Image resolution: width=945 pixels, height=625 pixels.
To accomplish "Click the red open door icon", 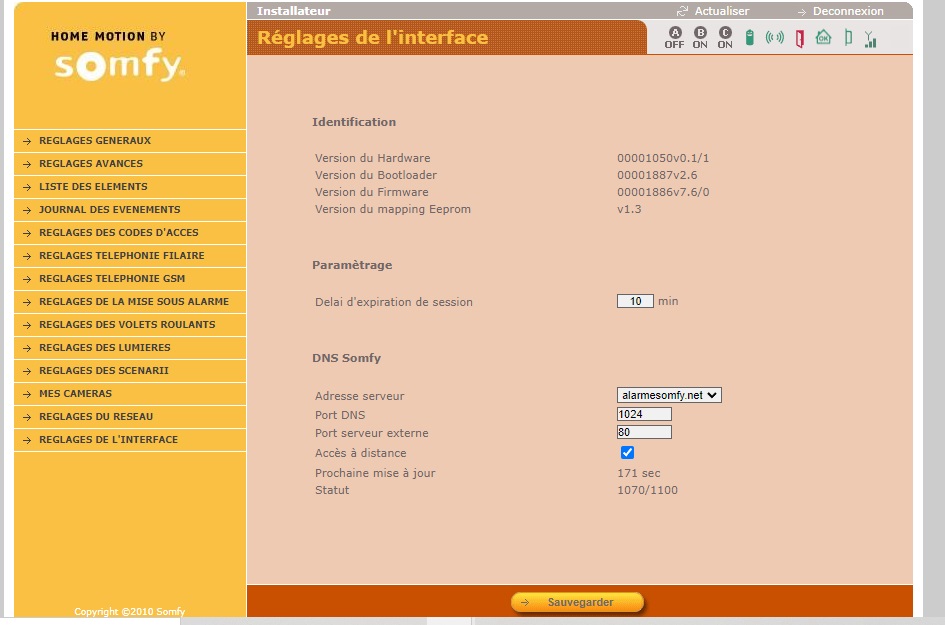I will tap(800, 39).
